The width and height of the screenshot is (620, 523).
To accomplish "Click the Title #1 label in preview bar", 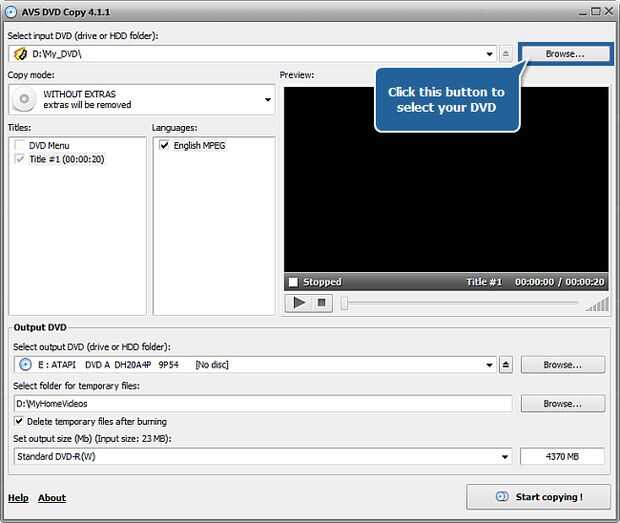I will pos(484,282).
